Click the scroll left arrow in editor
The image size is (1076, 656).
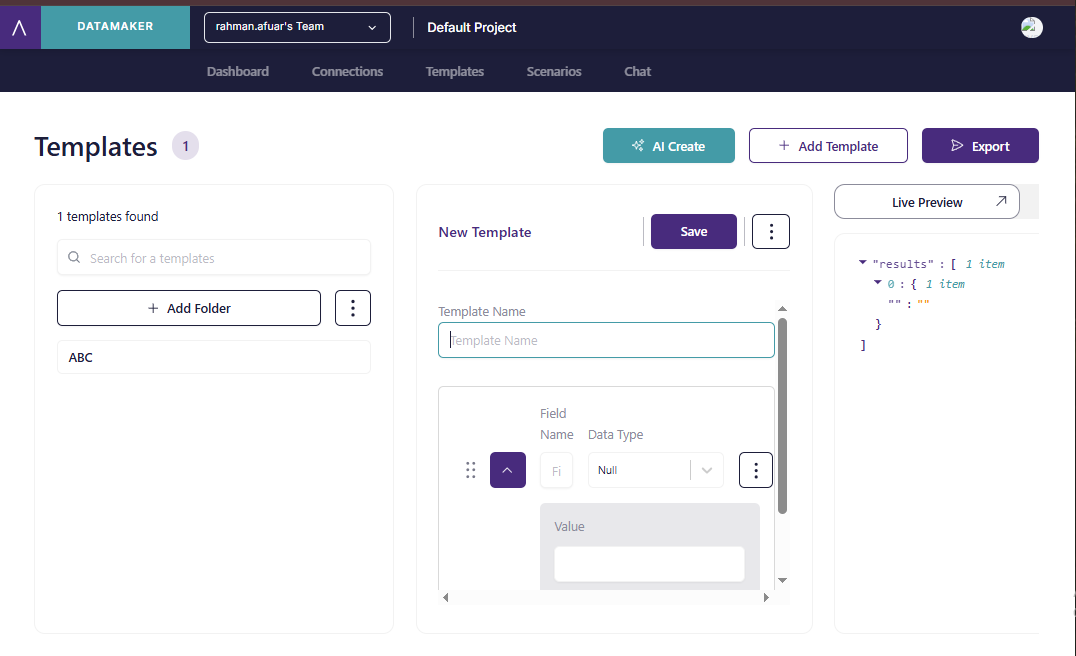[x=445, y=598]
